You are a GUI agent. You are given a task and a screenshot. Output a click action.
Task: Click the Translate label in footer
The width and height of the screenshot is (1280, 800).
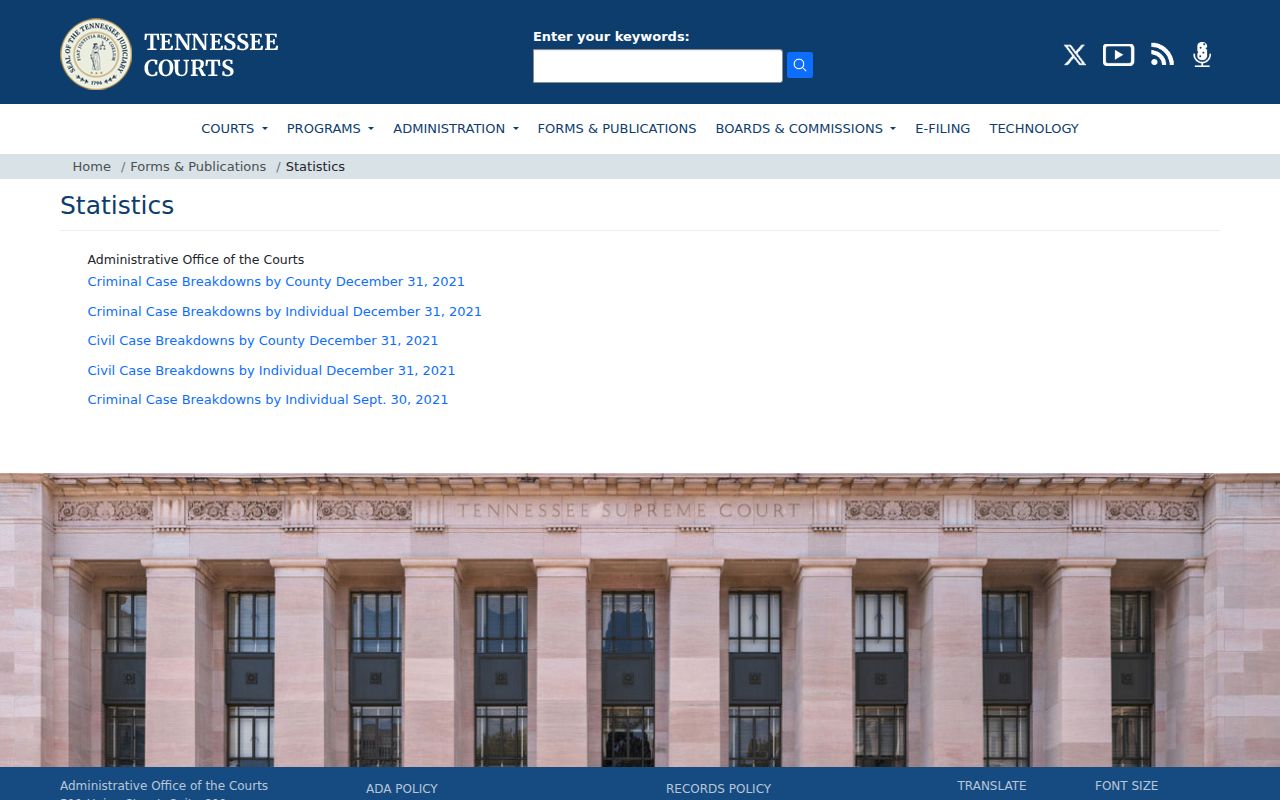(x=992, y=786)
